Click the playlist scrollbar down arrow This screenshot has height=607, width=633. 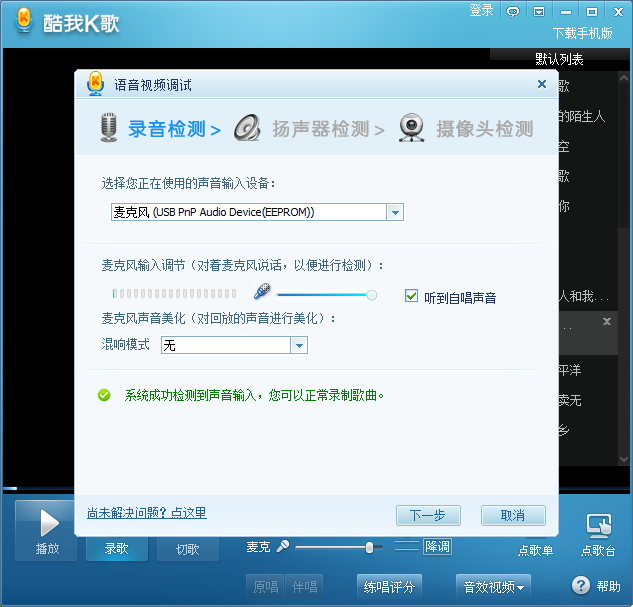pyautogui.click(x=624, y=459)
